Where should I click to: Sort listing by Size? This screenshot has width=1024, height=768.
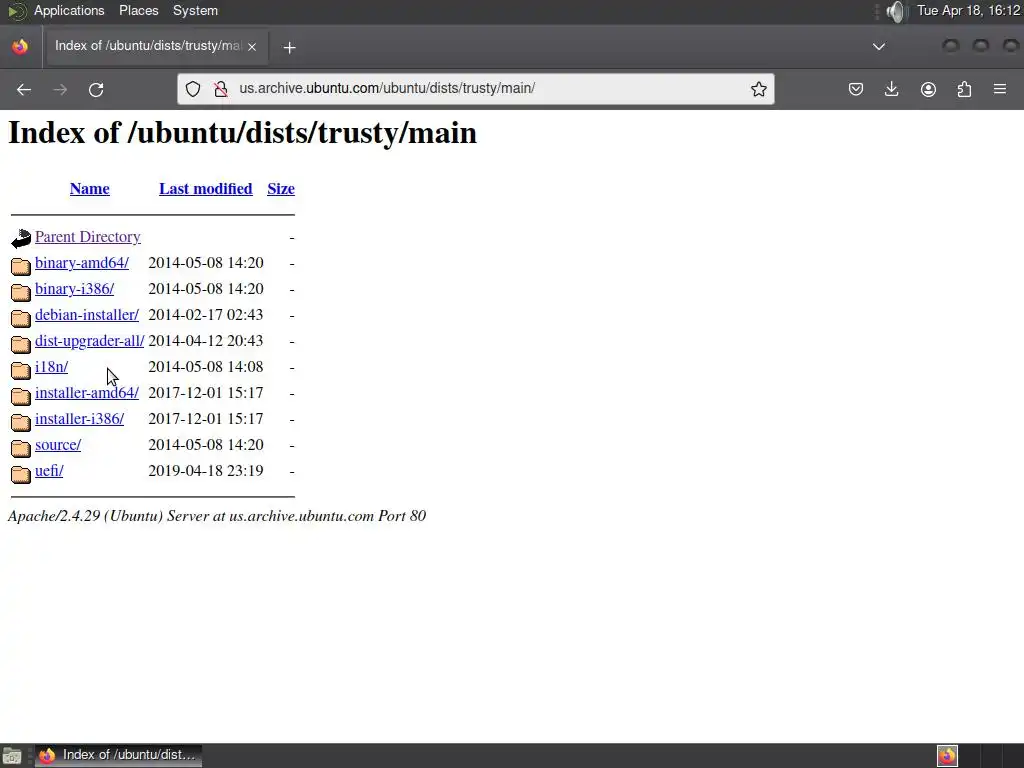click(281, 189)
